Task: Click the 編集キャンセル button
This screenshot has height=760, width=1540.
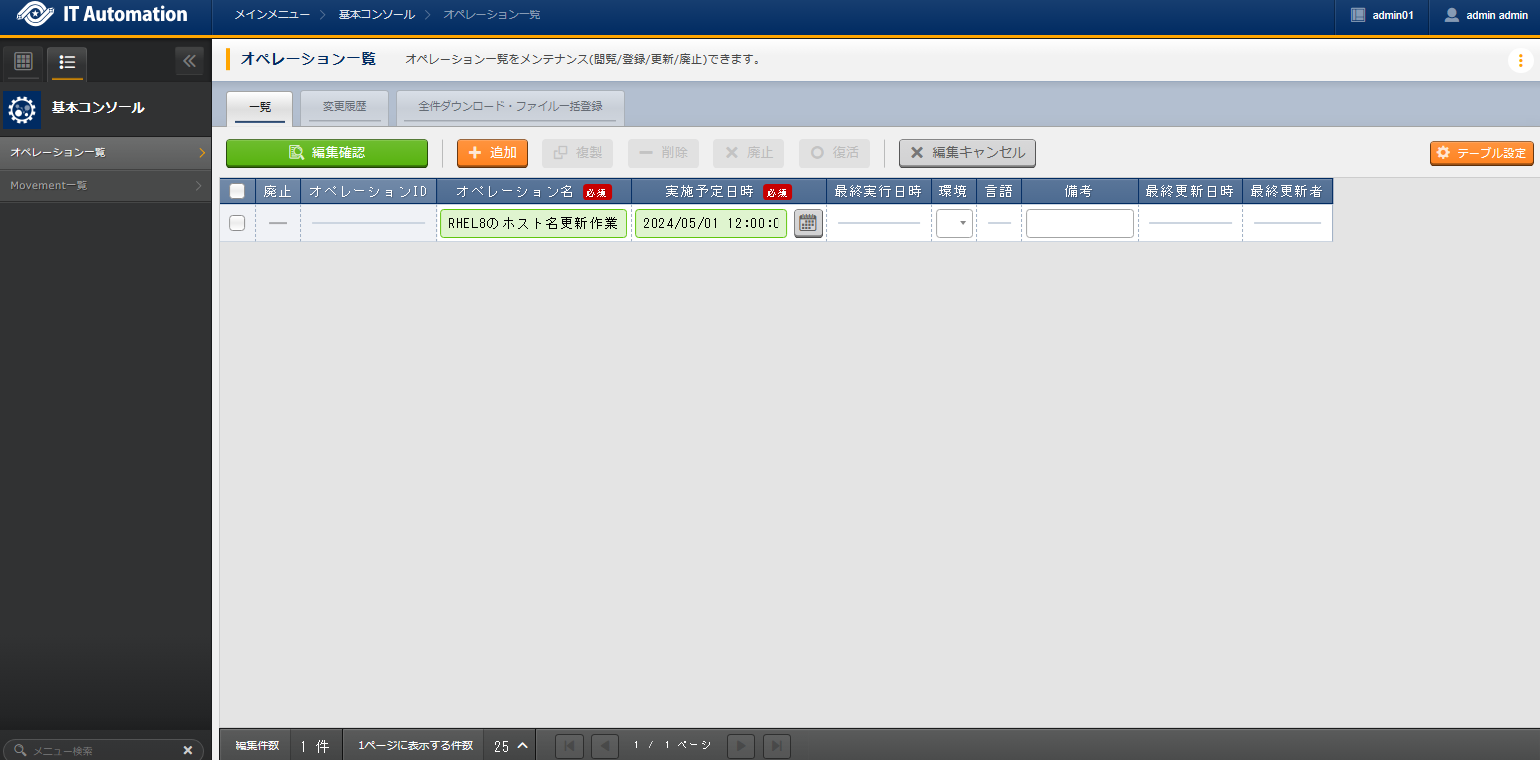Action: tap(967, 153)
